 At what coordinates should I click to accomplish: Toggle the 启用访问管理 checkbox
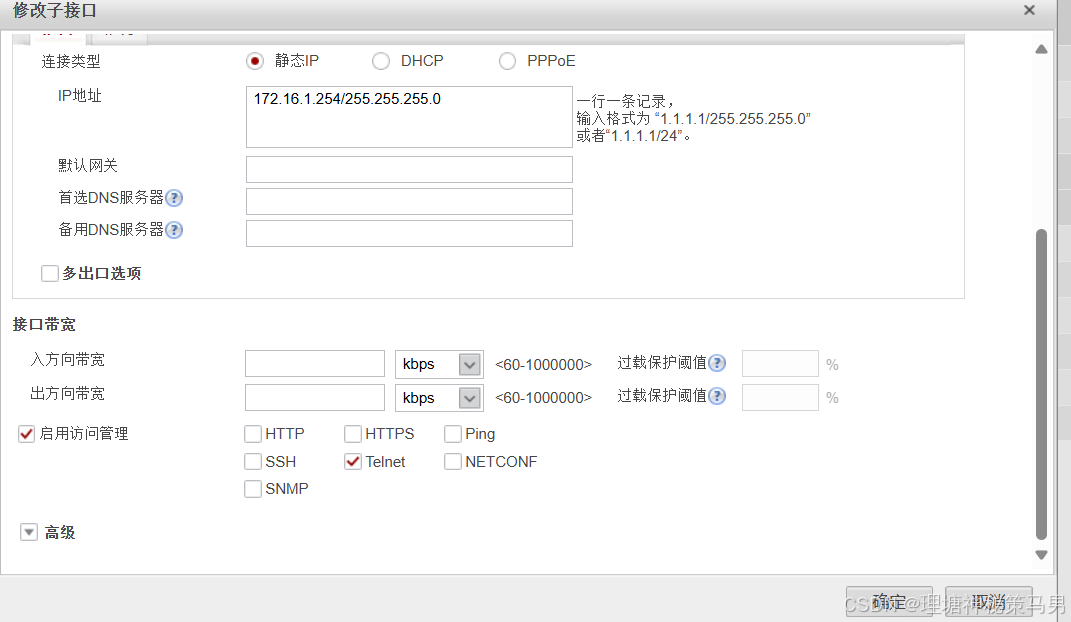tap(27, 434)
